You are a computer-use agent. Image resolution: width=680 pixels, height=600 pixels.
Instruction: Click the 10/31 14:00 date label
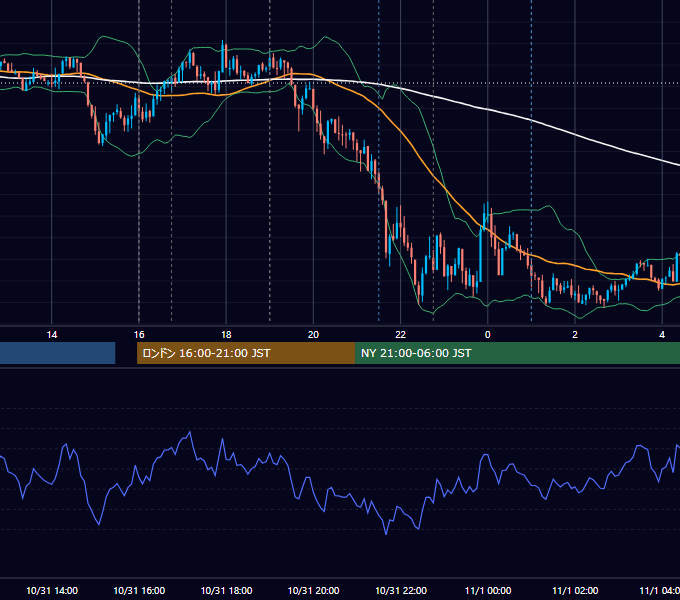(x=52, y=590)
